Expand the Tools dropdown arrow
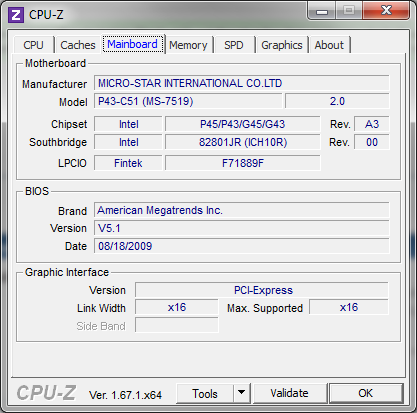Viewport: 417px width, 413px height. pyautogui.click(x=242, y=393)
